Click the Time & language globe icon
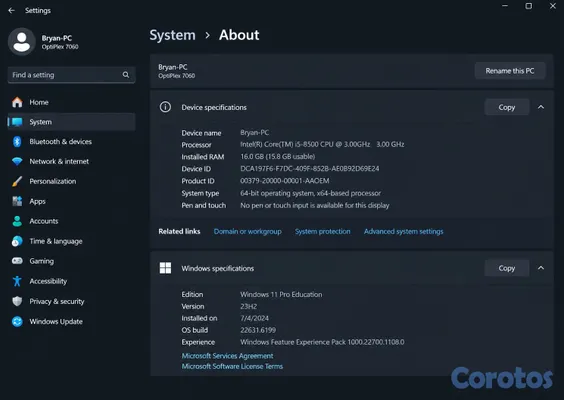The image size is (564, 400). 17,241
